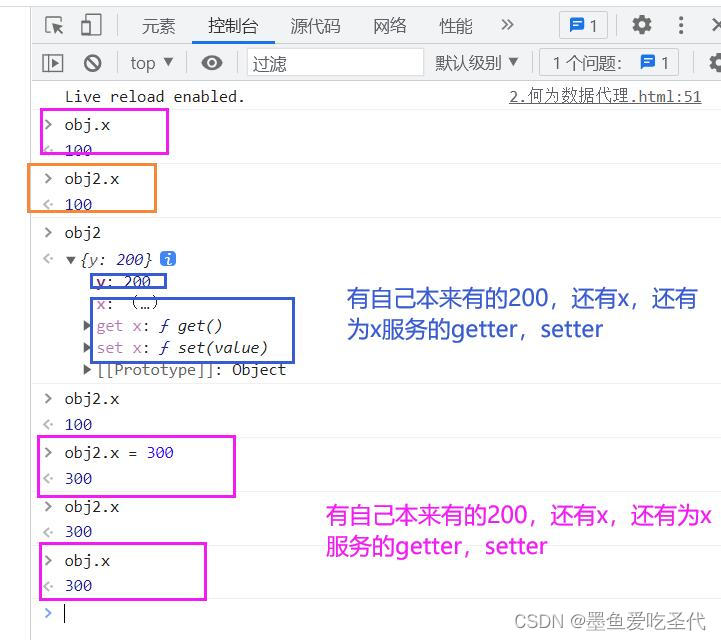Expand the set x: ƒ set(value) entry
Screen dimensions: 721x640
pos(87,347)
